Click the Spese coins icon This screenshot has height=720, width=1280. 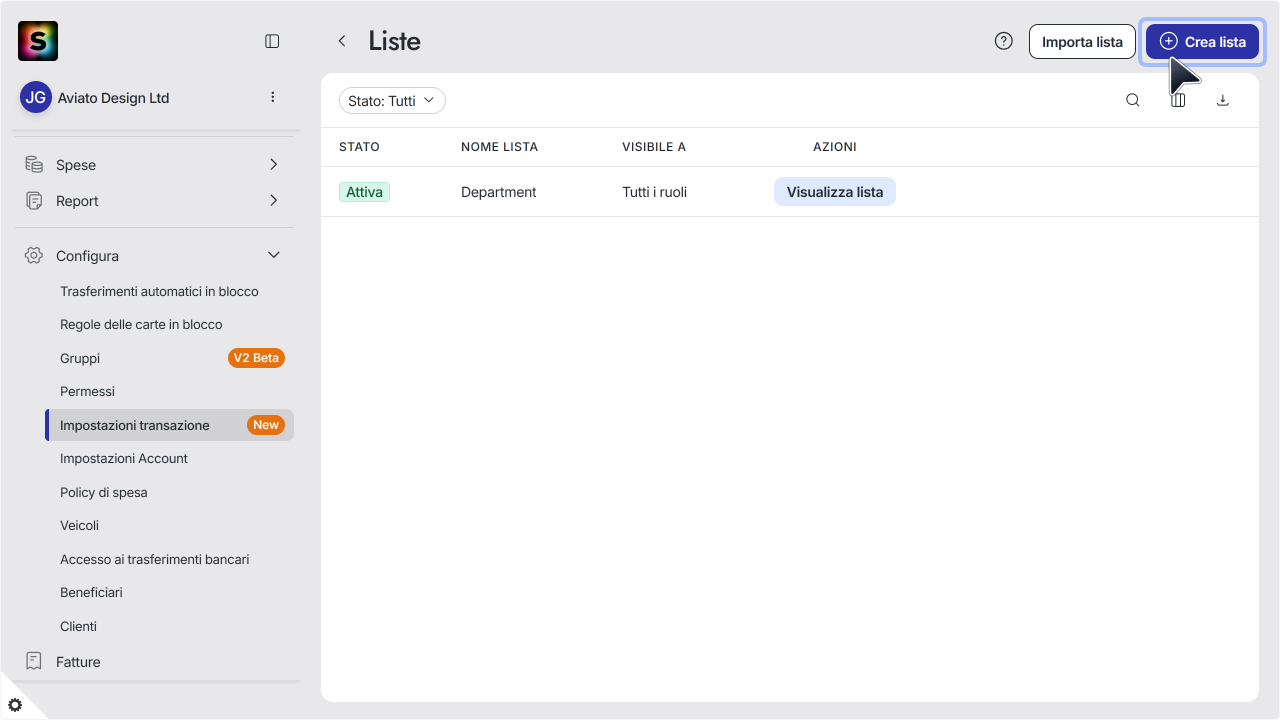[34, 164]
